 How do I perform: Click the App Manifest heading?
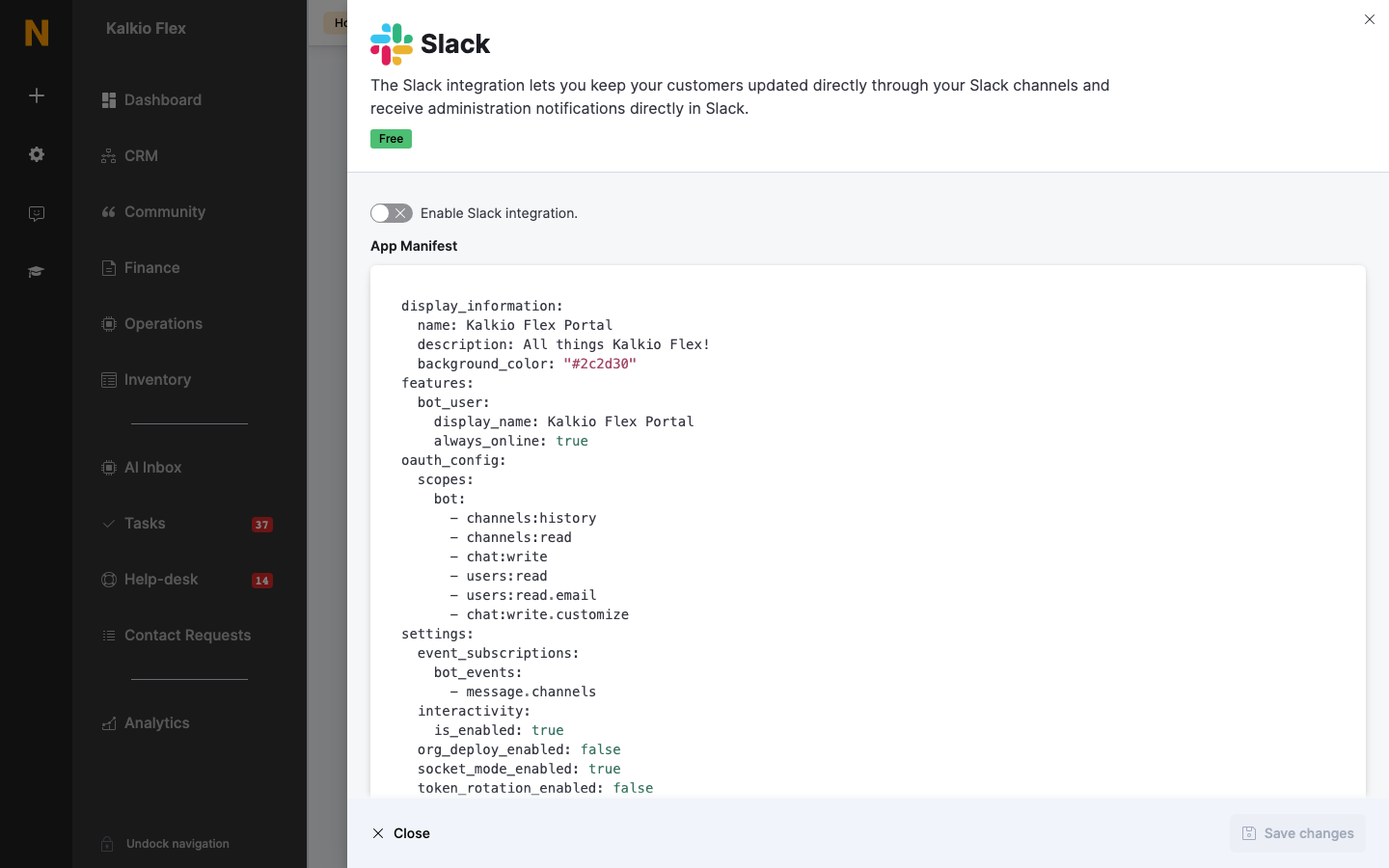(x=414, y=246)
